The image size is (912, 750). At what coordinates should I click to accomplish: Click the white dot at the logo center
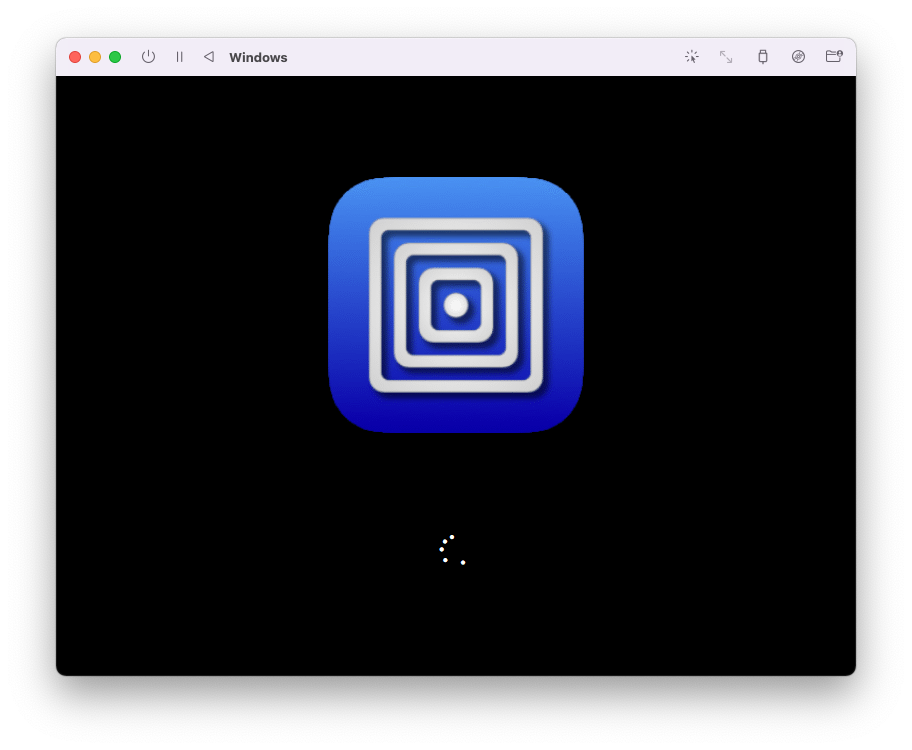point(457,306)
